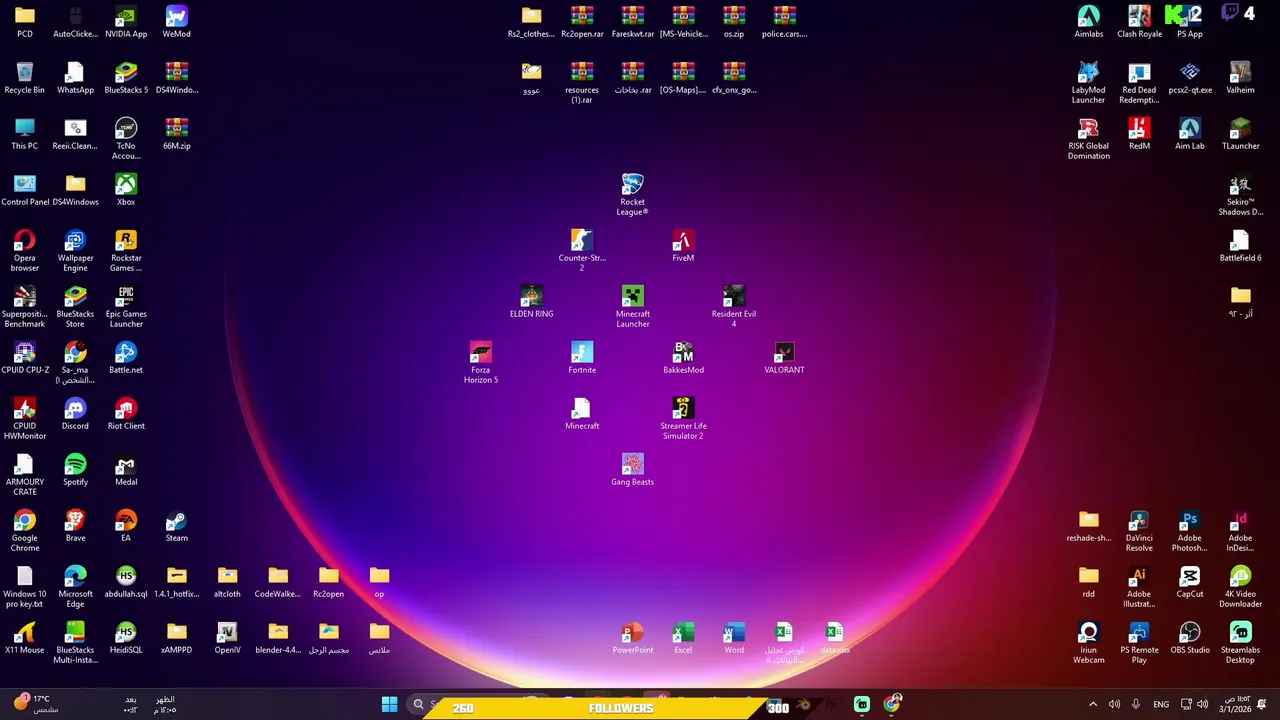Select the Epic Games Launcher icon

click(x=126, y=306)
